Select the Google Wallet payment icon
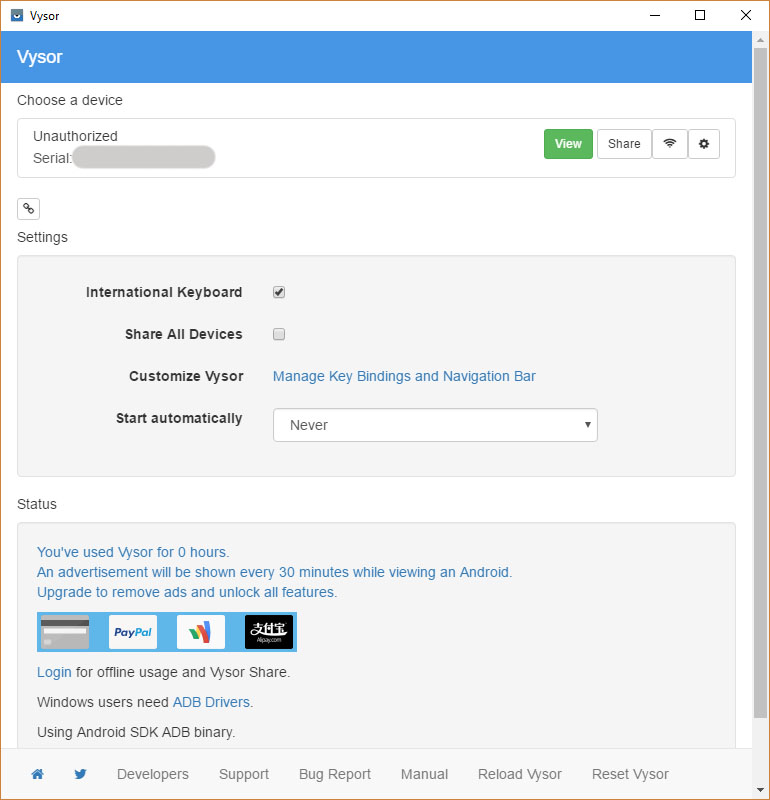 point(201,632)
